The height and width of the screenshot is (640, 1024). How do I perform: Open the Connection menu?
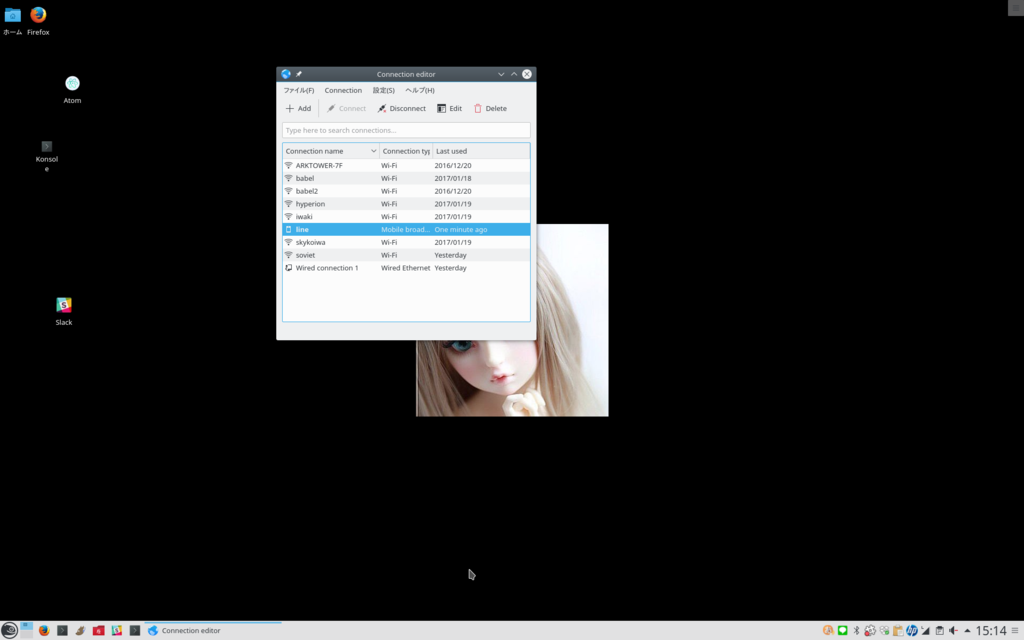tap(343, 90)
